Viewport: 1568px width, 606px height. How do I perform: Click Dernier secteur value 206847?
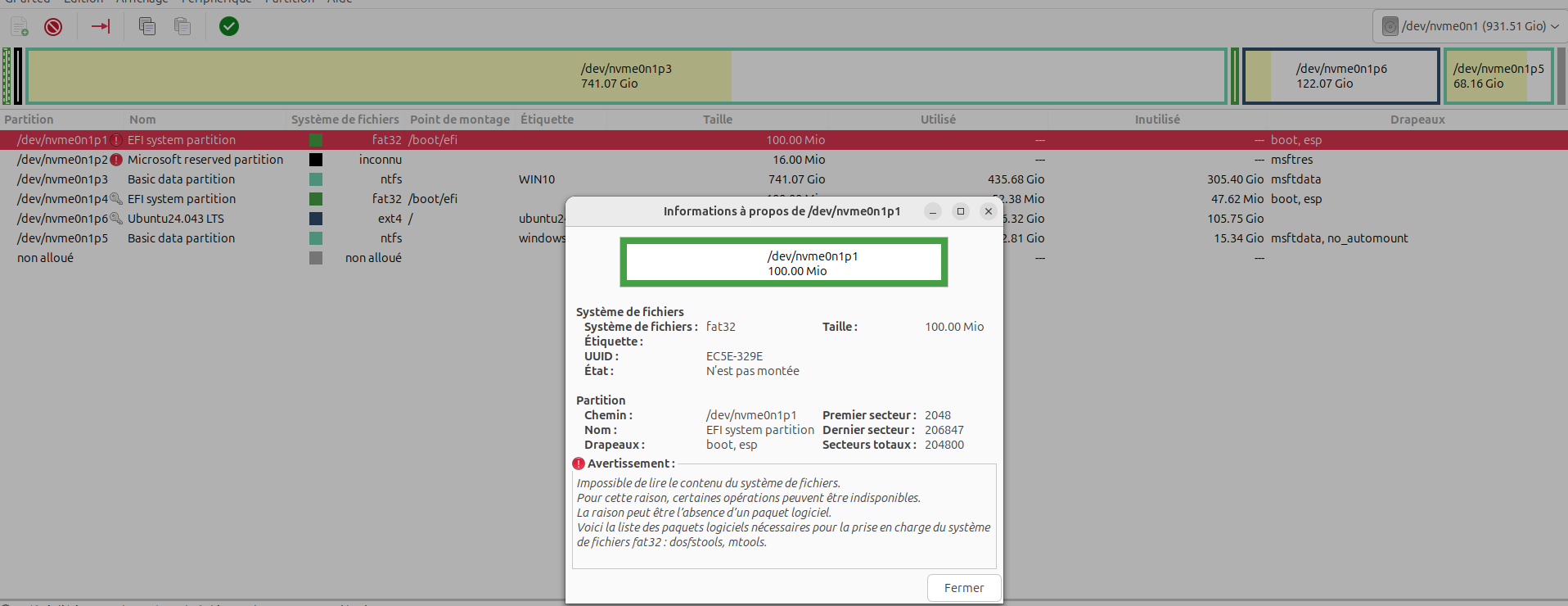[x=944, y=430]
